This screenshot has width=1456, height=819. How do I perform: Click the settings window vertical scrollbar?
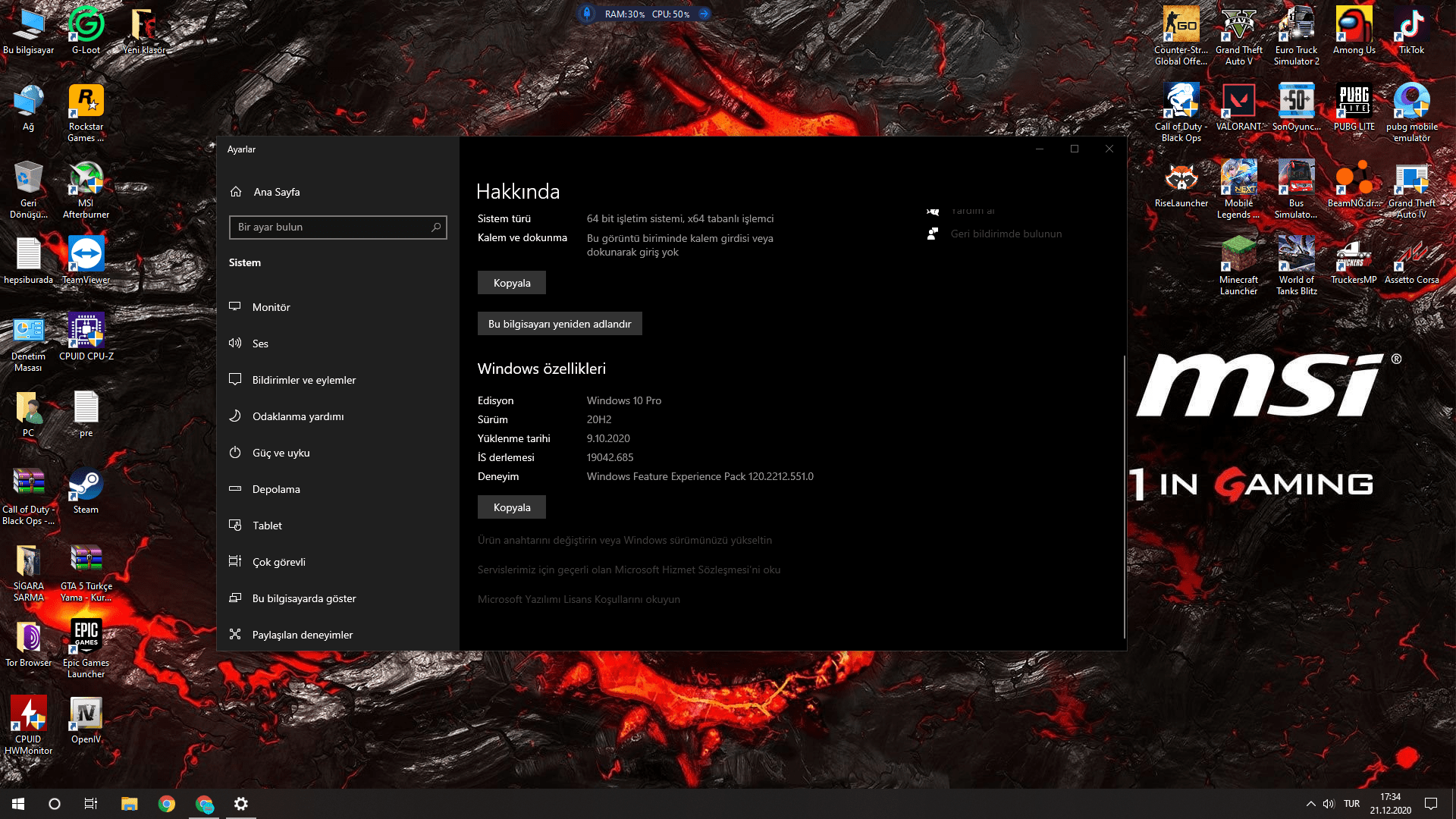(x=1124, y=497)
